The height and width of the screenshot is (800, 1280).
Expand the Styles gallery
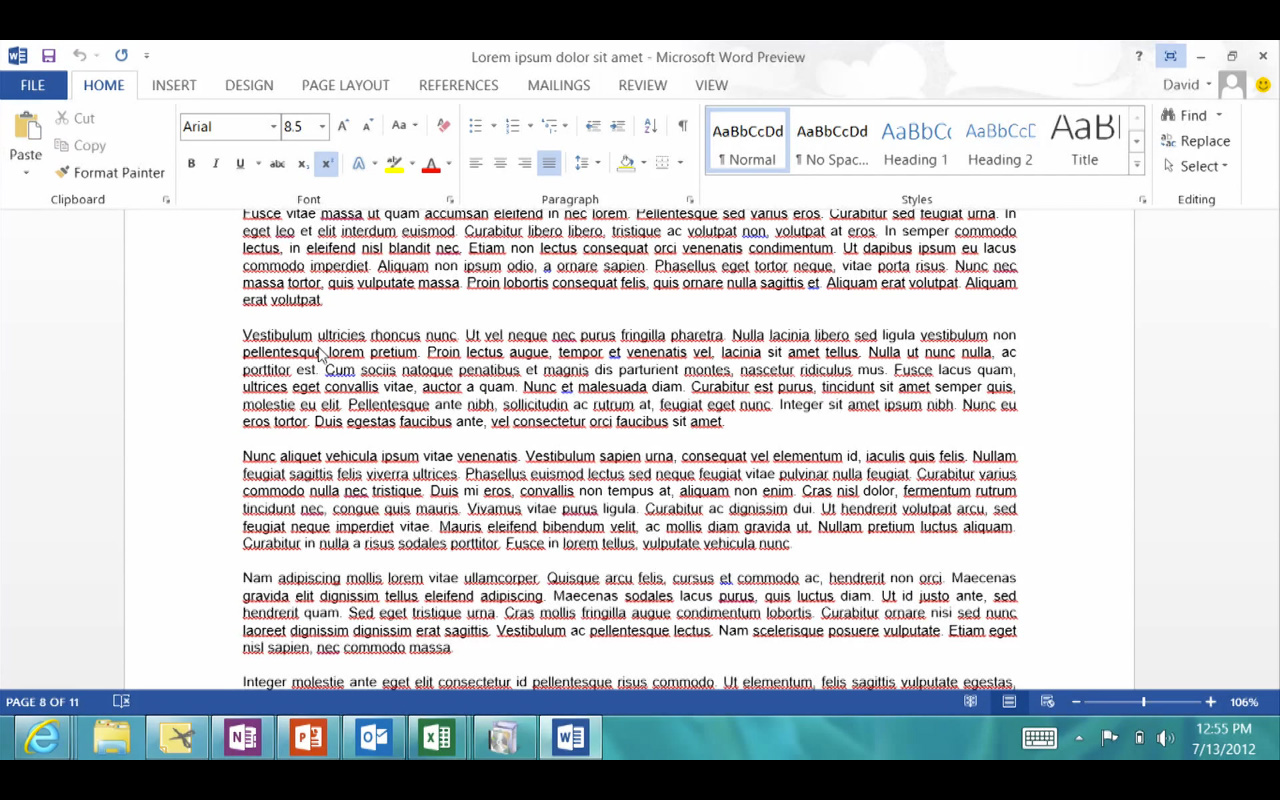pyautogui.click(x=1136, y=164)
